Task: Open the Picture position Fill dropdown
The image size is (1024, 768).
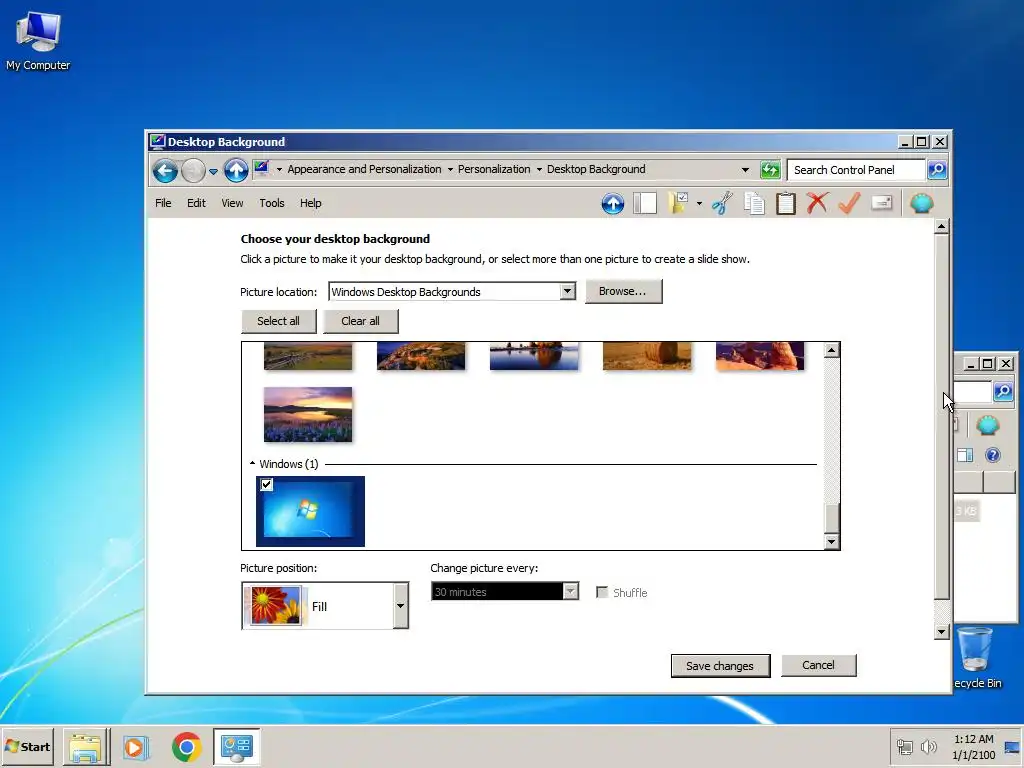Action: click(400, 606)
